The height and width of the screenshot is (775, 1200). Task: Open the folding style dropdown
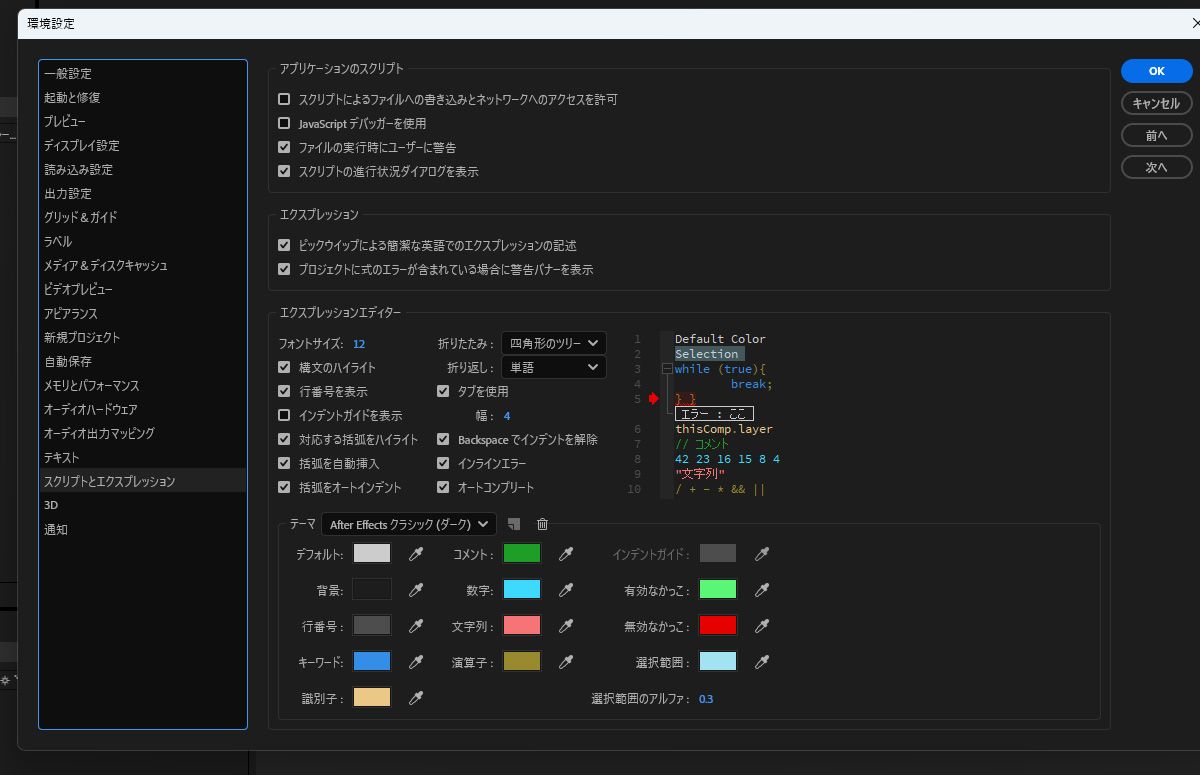553,342
